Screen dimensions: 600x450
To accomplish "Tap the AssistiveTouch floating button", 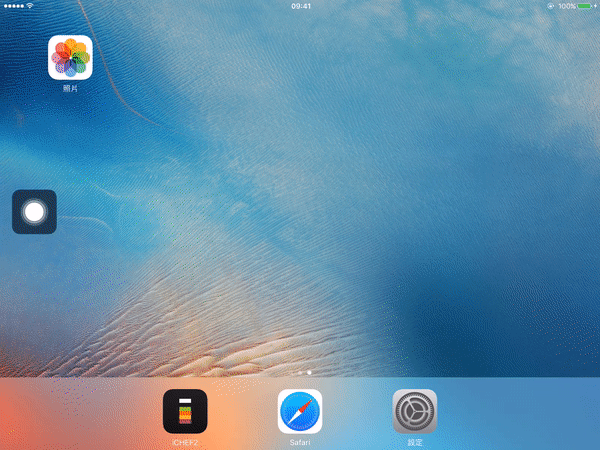I will click(34, 212).
